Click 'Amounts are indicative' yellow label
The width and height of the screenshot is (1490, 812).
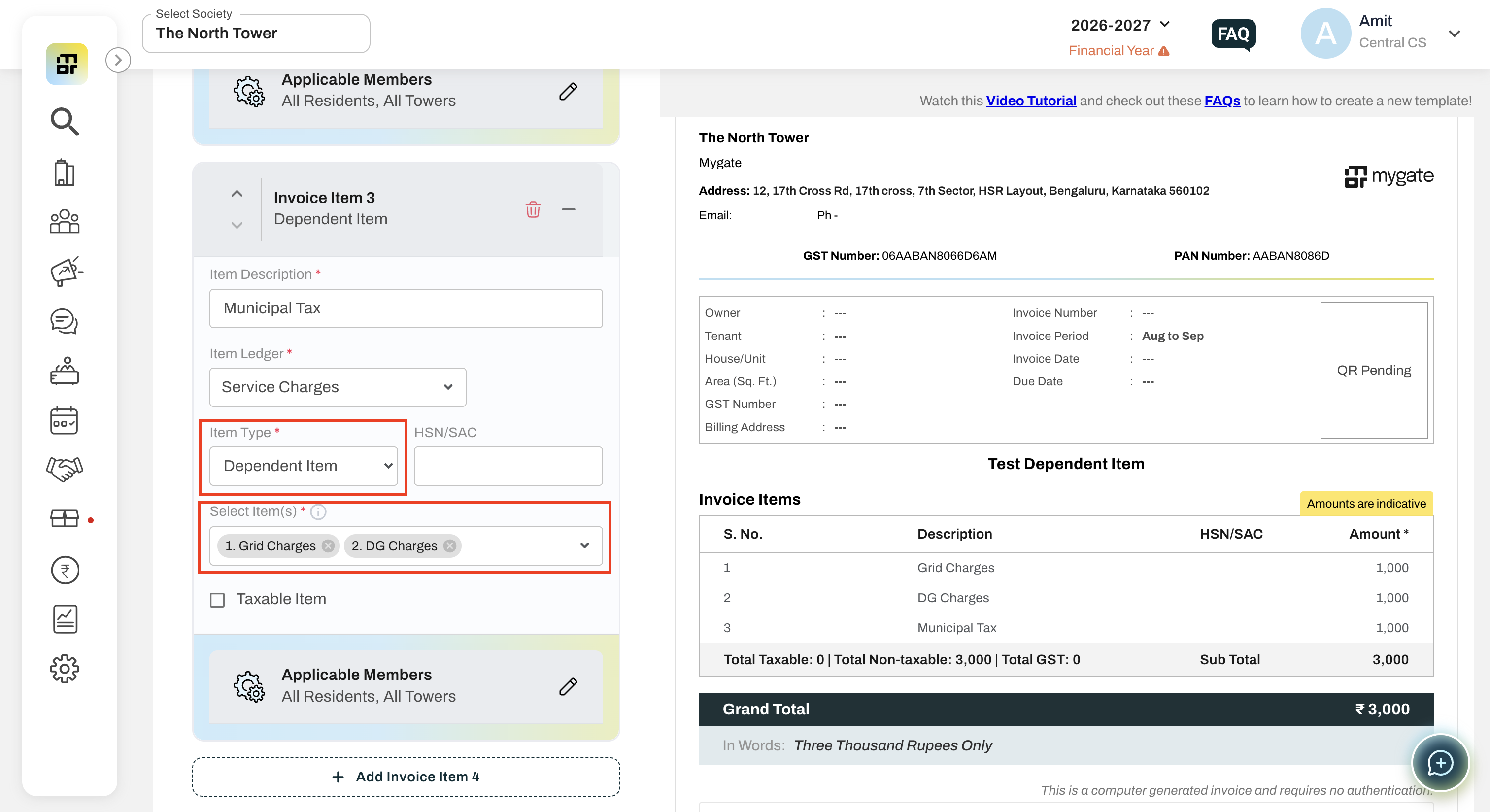pos(1366,503)
